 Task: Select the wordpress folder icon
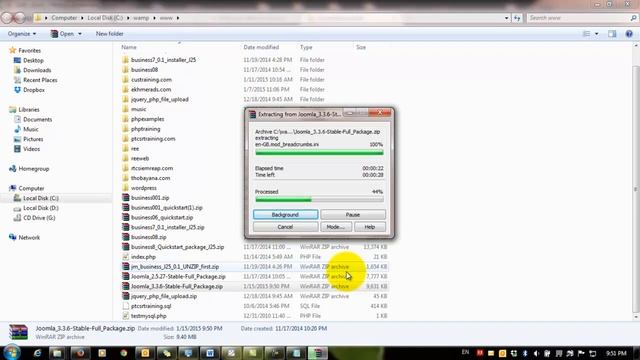(125, 188)
